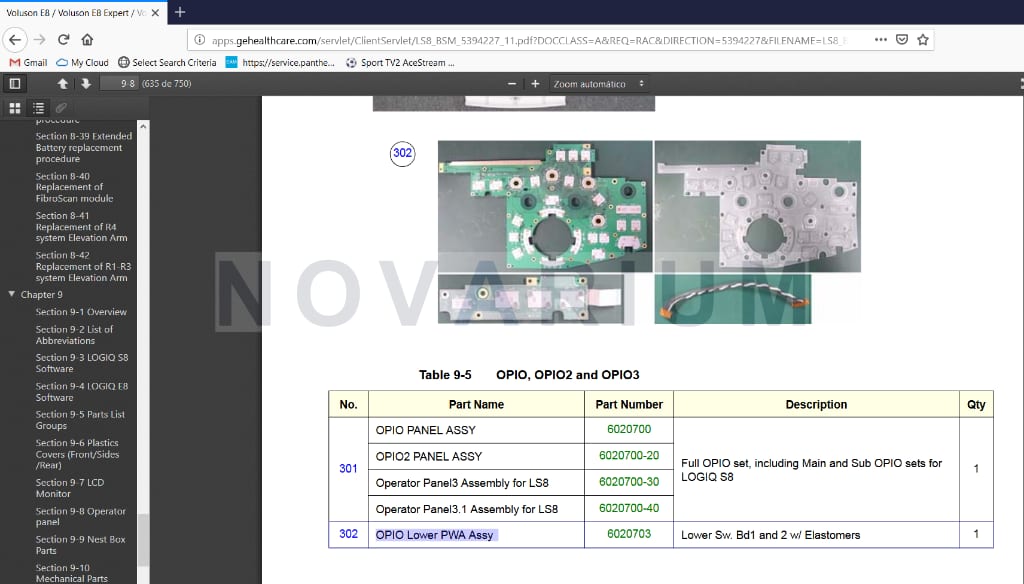Click item number 301 link
Viewport: 1024px width, 584px height.
coord(348,469)
